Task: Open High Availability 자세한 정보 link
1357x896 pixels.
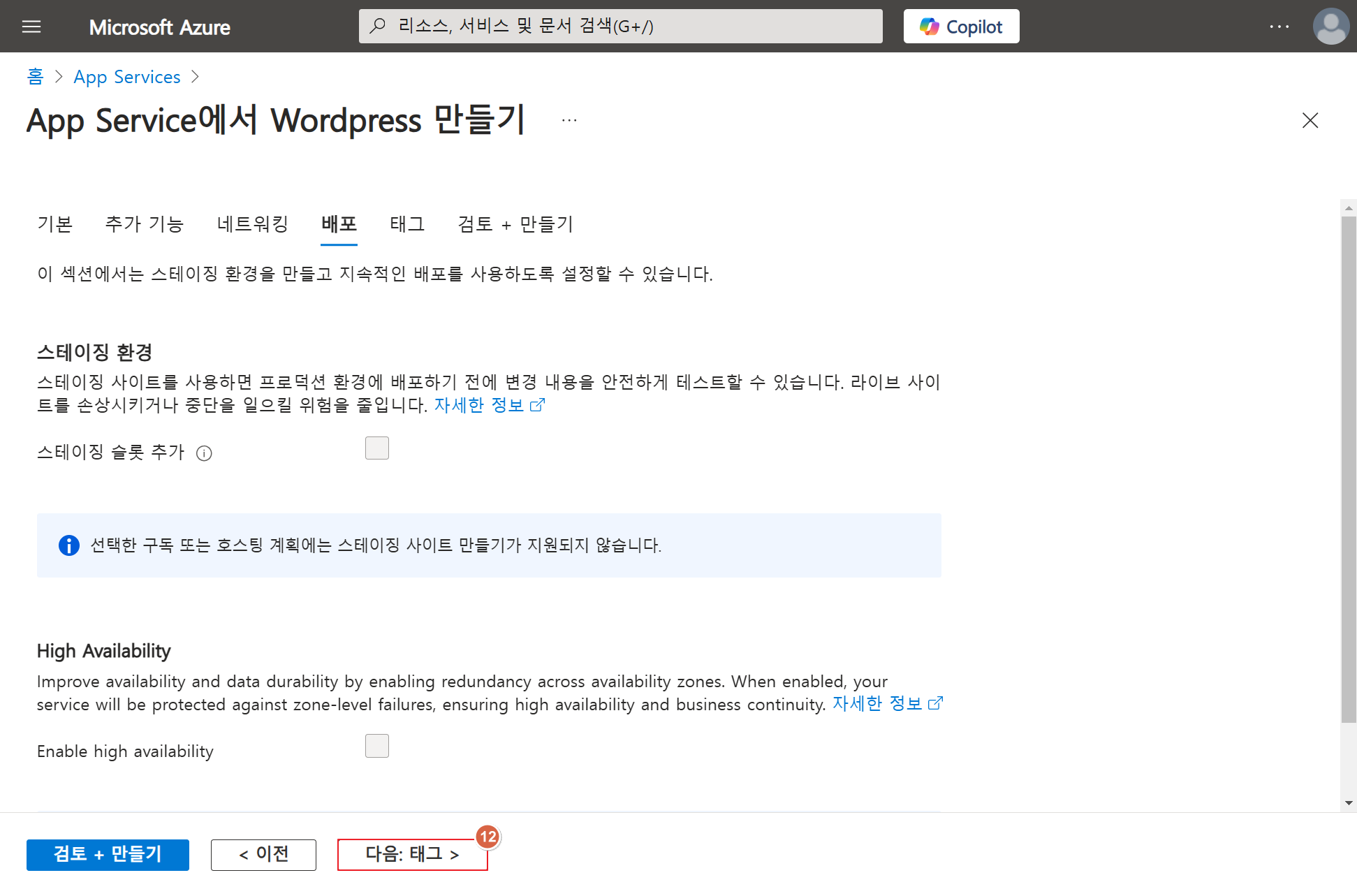Action: pyautogui.click(x=888, y=704)
